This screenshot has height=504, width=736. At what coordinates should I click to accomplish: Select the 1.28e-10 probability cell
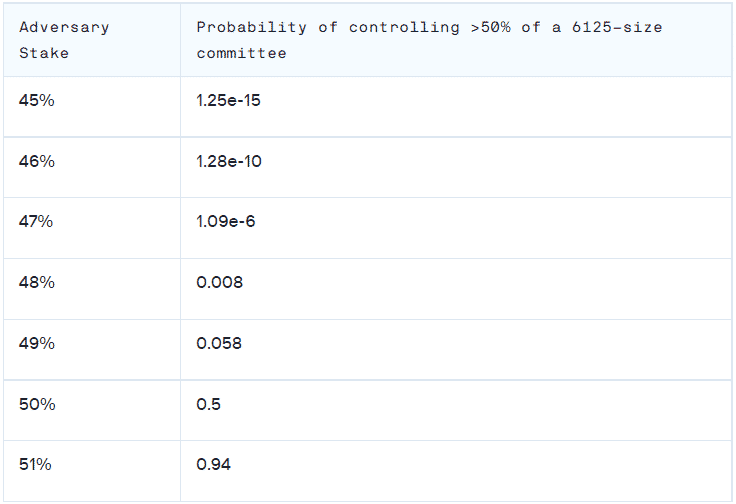pyautogui.click(x=456, y=168)
